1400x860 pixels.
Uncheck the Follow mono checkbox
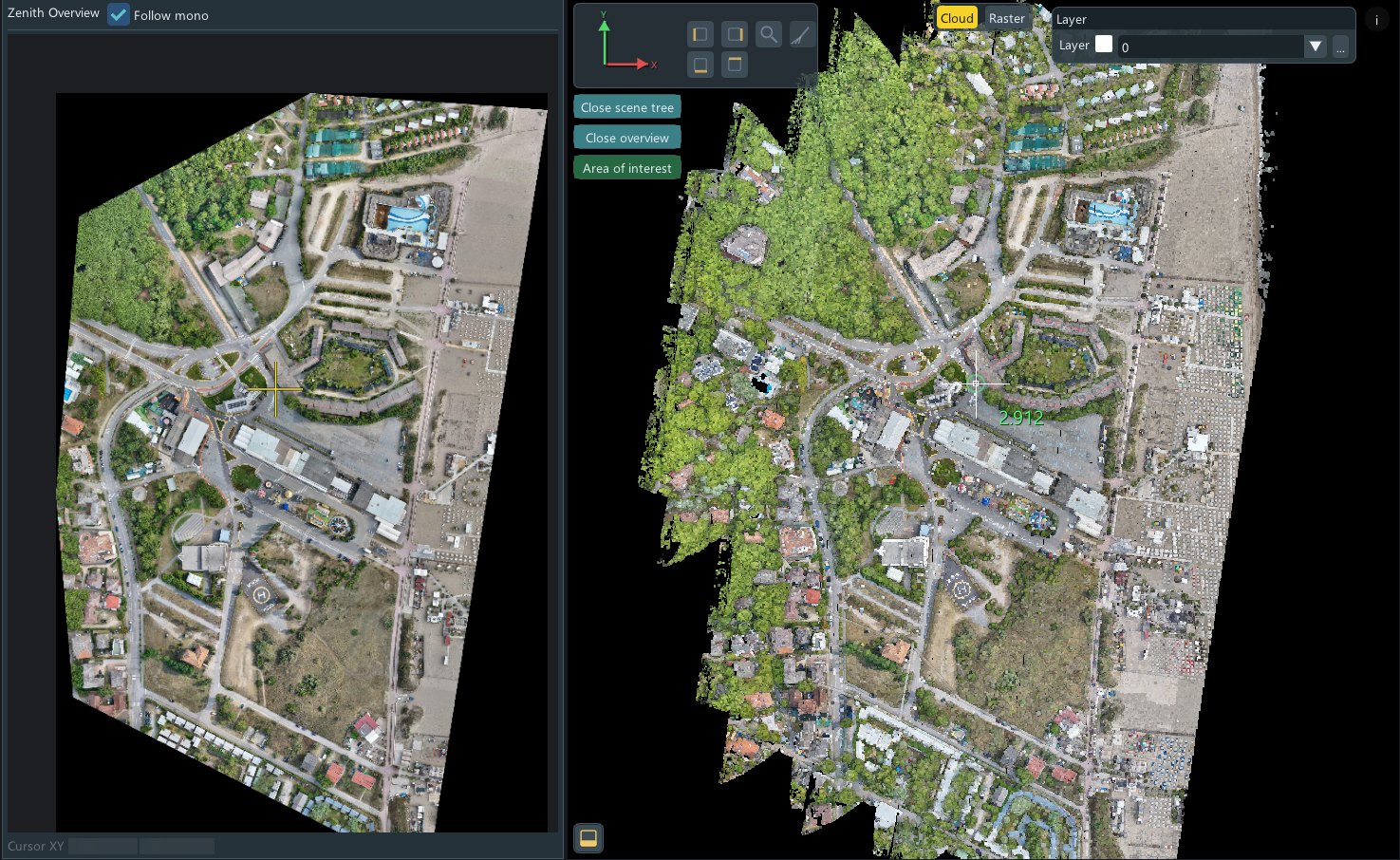point(119,15)
